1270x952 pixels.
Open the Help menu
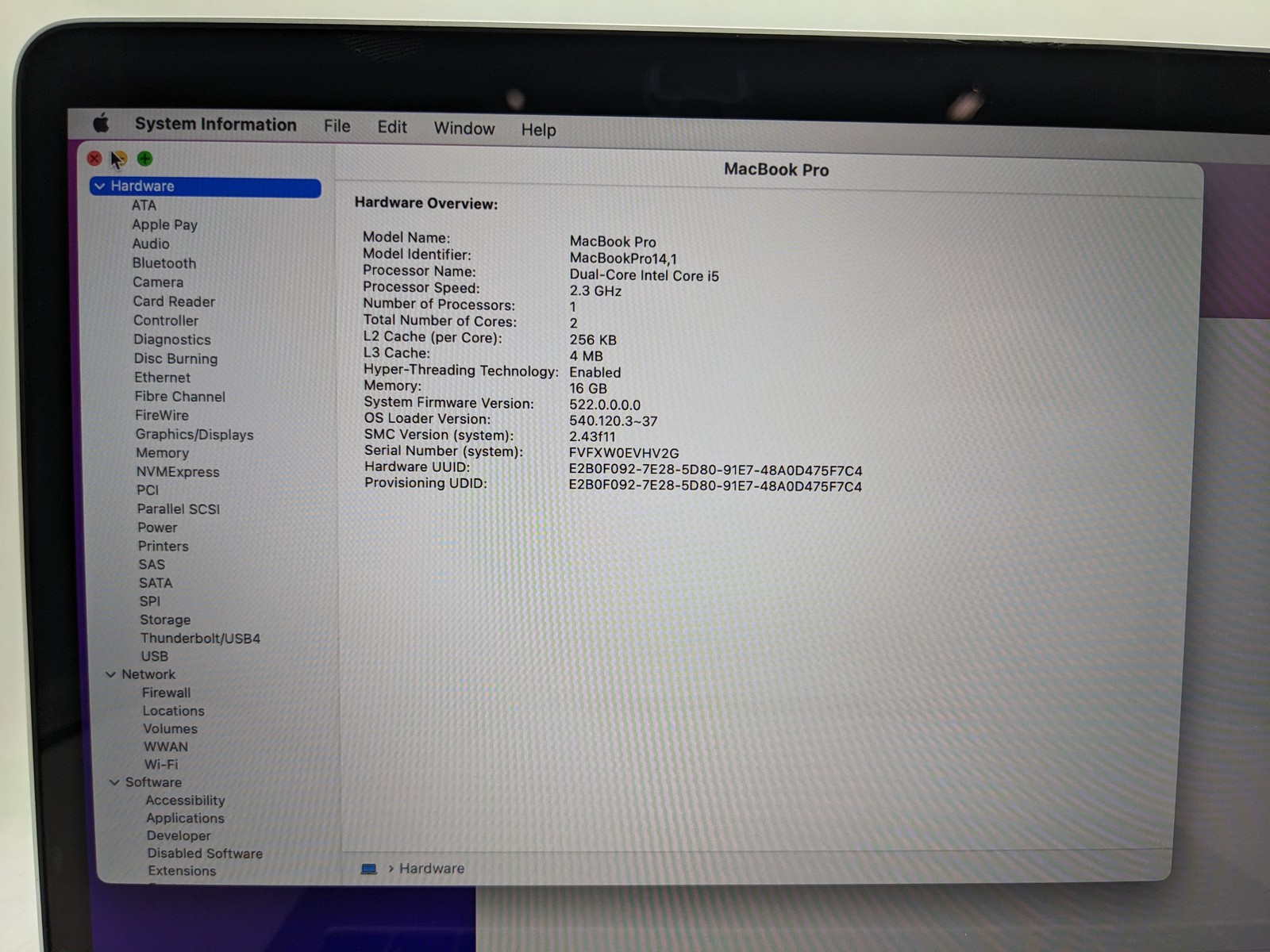pos(538,130)
